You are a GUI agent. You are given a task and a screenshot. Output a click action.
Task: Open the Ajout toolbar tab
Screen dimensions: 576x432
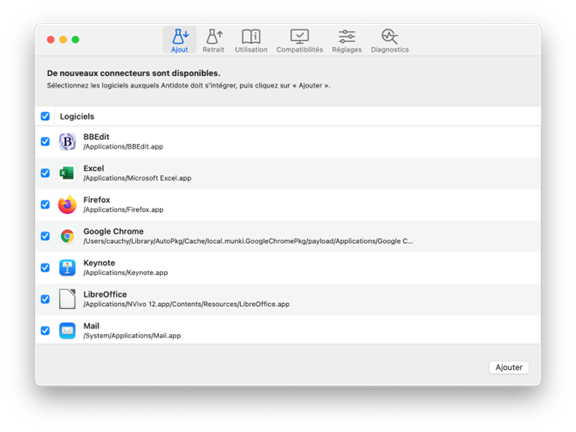pyautogui.click(x=179, y=40)
